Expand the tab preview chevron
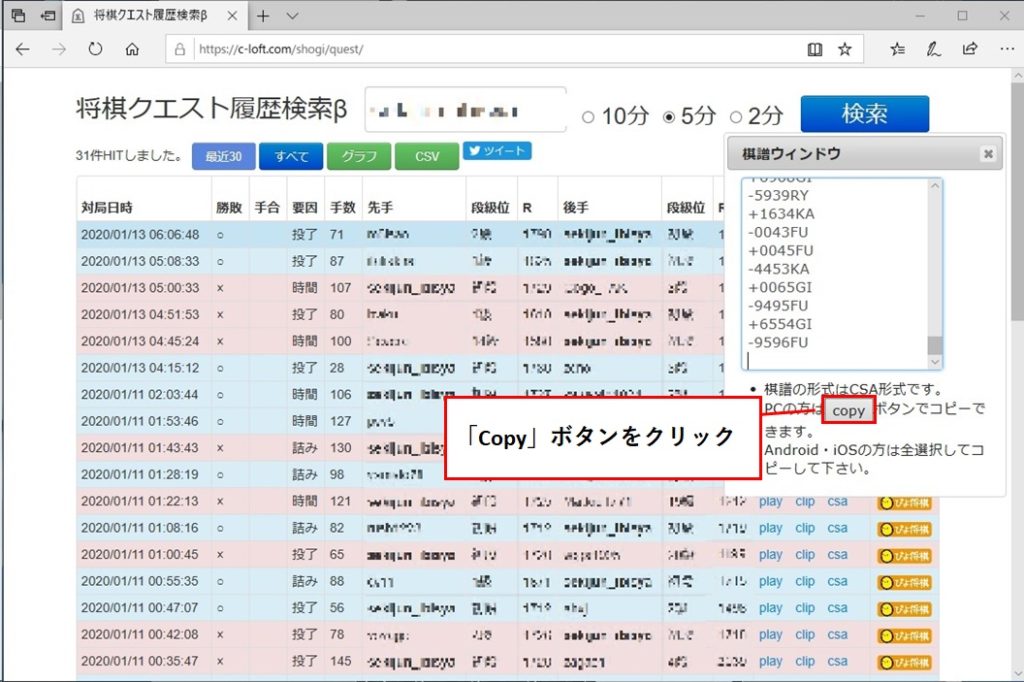Viewport: 1024px width, 682px height. [x=292, y=16]
